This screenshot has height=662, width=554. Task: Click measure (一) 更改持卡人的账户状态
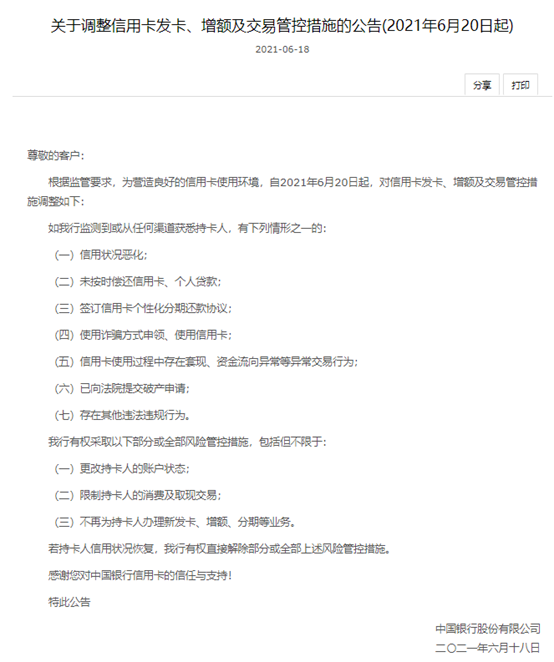coord(122,469)
